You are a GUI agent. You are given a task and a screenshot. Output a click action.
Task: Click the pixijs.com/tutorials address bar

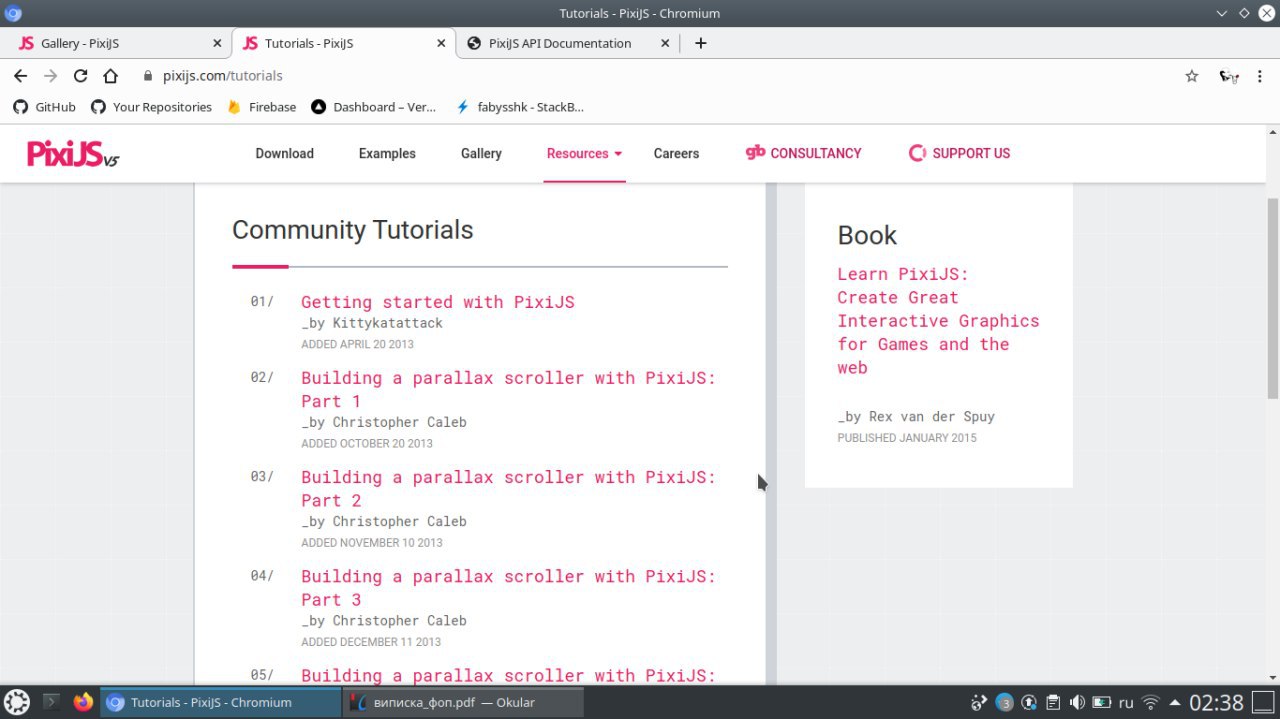click(223, 75)
